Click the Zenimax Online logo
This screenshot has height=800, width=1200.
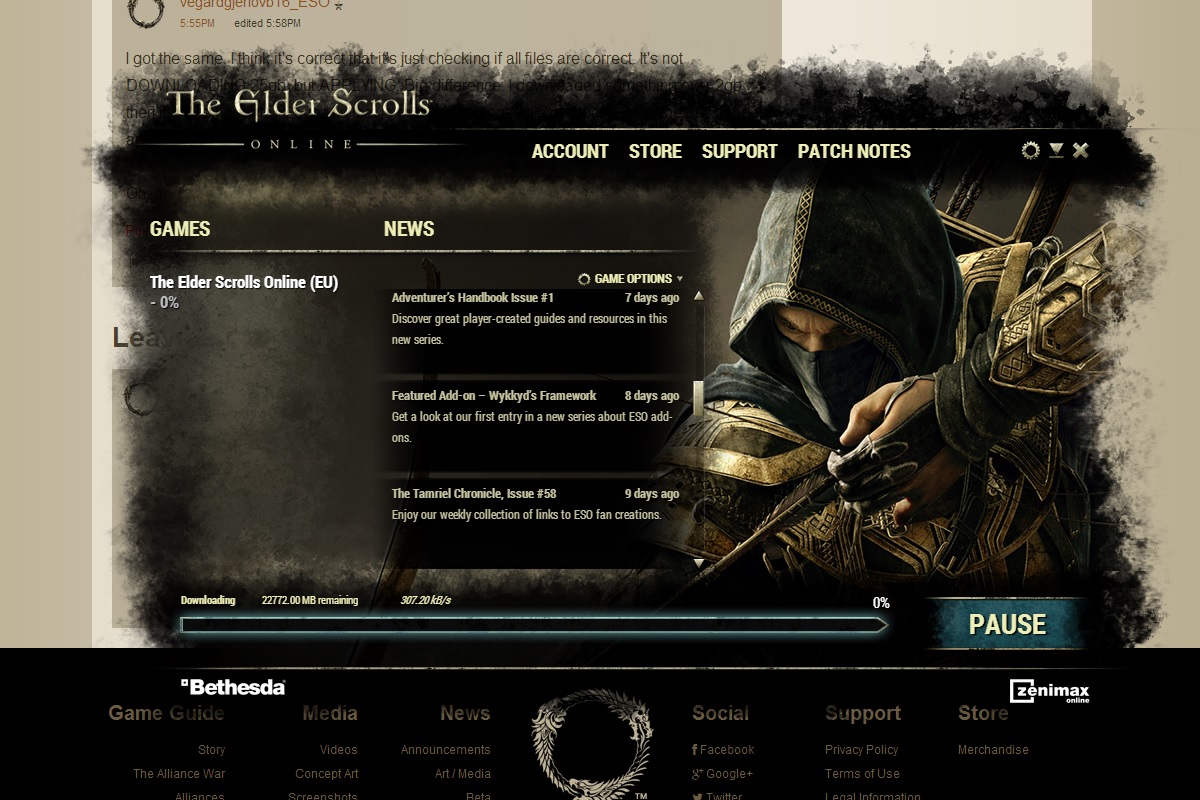click(1049, 691)
